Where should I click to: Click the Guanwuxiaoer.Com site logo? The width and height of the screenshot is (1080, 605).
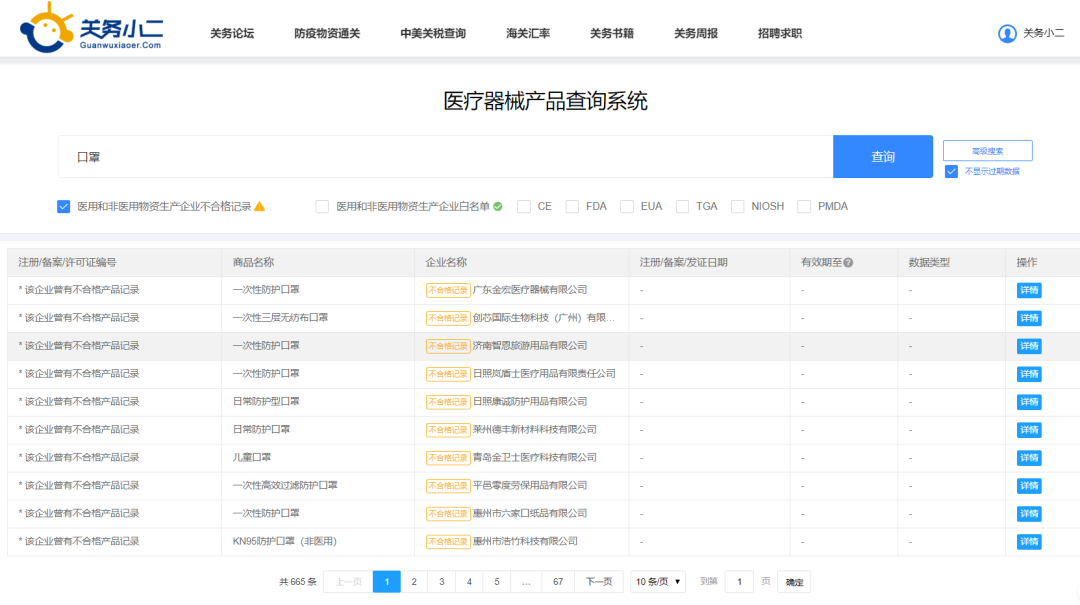pyautogui.click(x=92, y=28)
